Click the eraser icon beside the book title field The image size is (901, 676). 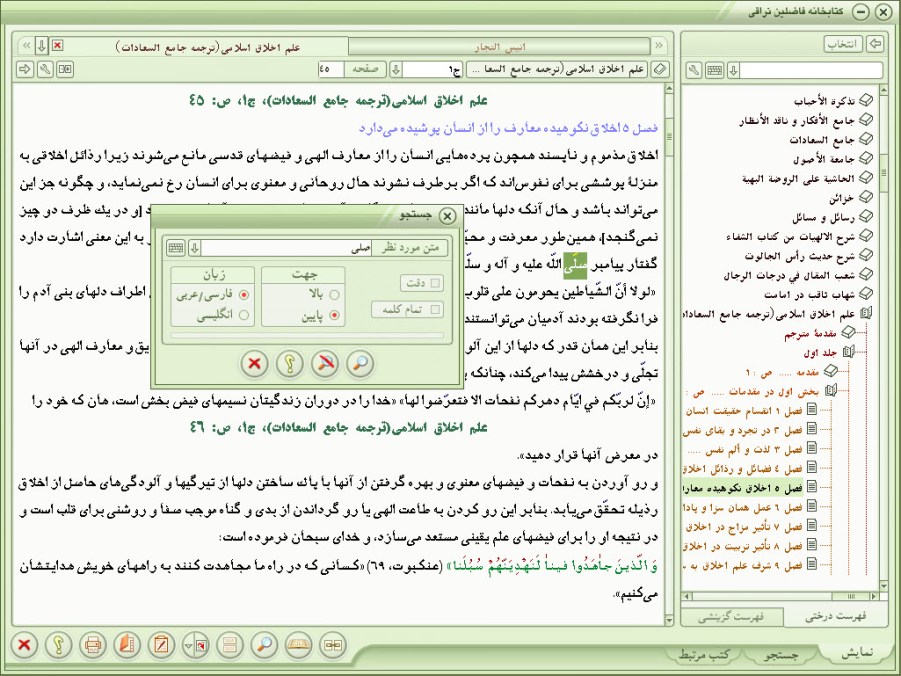coord(660,70)
